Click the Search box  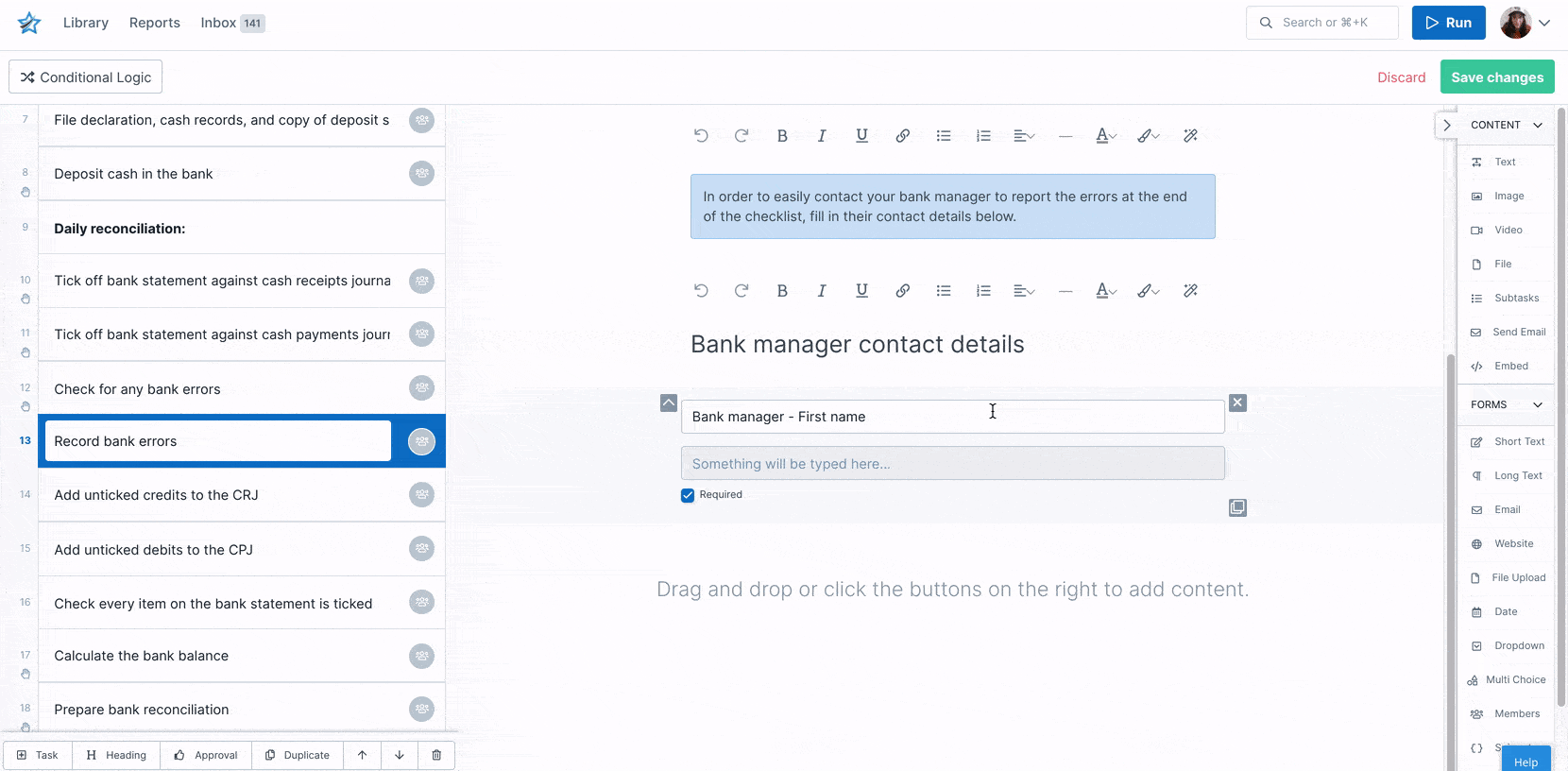pos(1322,23)
